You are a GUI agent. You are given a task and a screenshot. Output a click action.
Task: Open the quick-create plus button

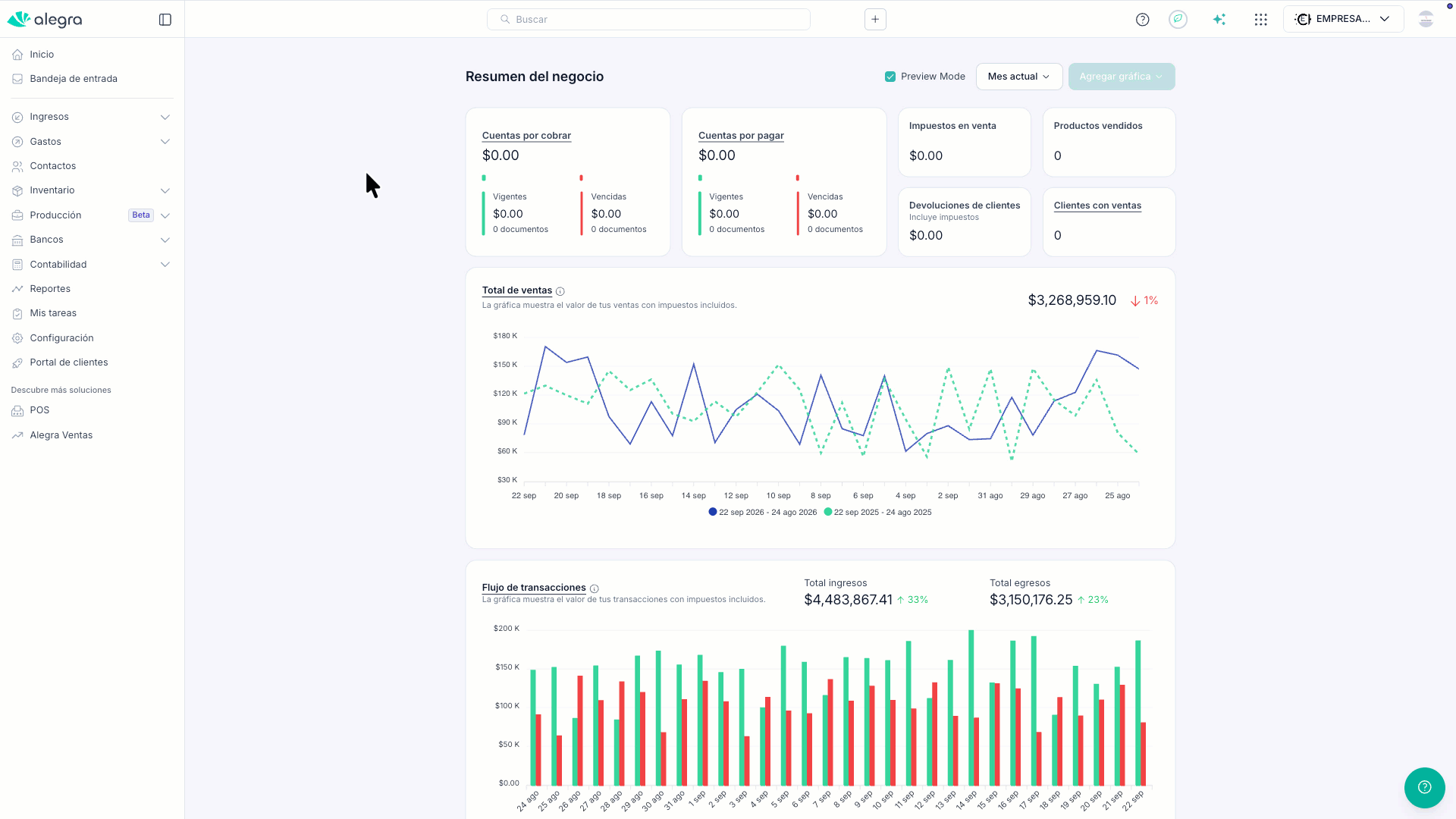pyautogui.click(x=875, y=20)
